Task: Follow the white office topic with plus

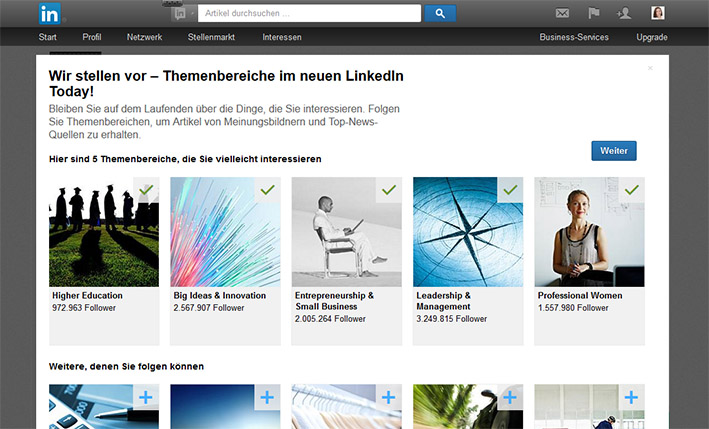Action: [632, 397]
